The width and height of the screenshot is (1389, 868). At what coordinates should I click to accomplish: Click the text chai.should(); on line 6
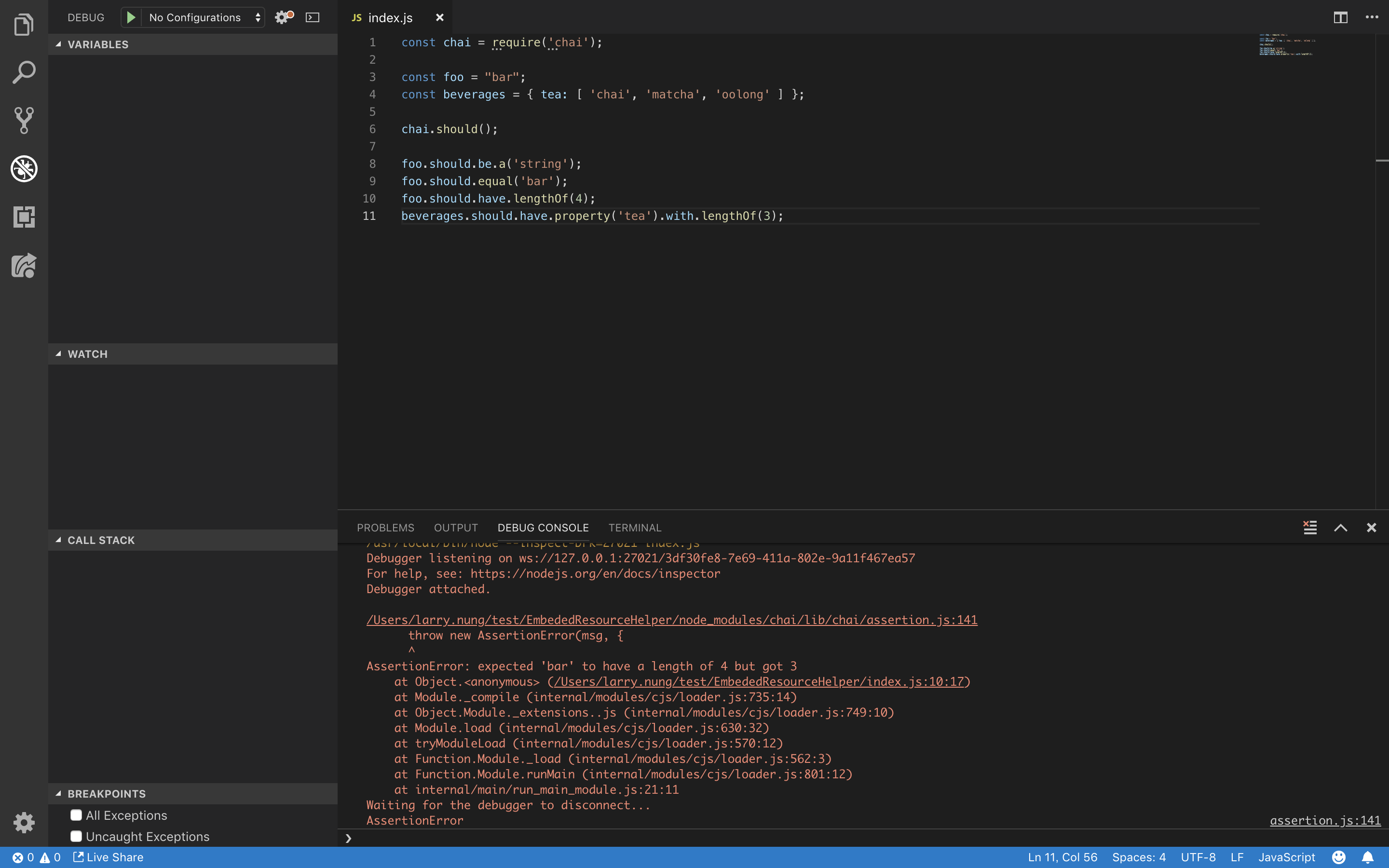point(449,129)
